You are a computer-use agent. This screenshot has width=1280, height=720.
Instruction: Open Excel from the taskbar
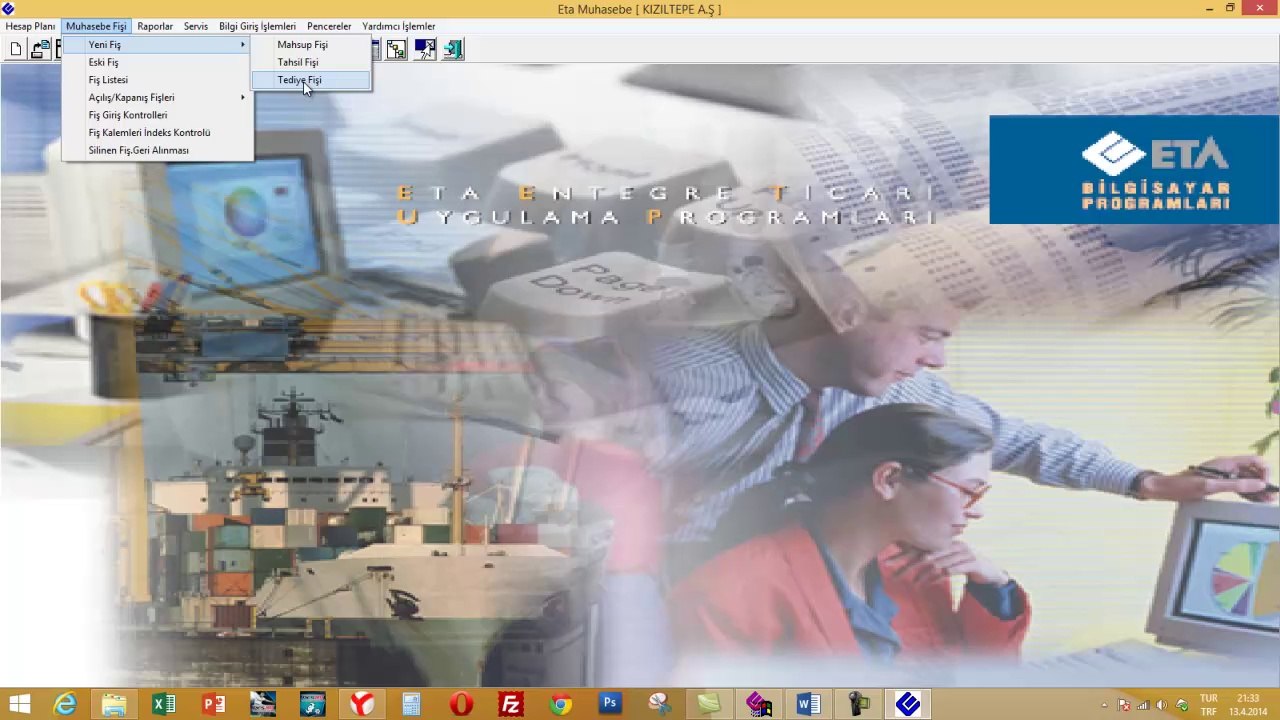[x=164, y=705]
